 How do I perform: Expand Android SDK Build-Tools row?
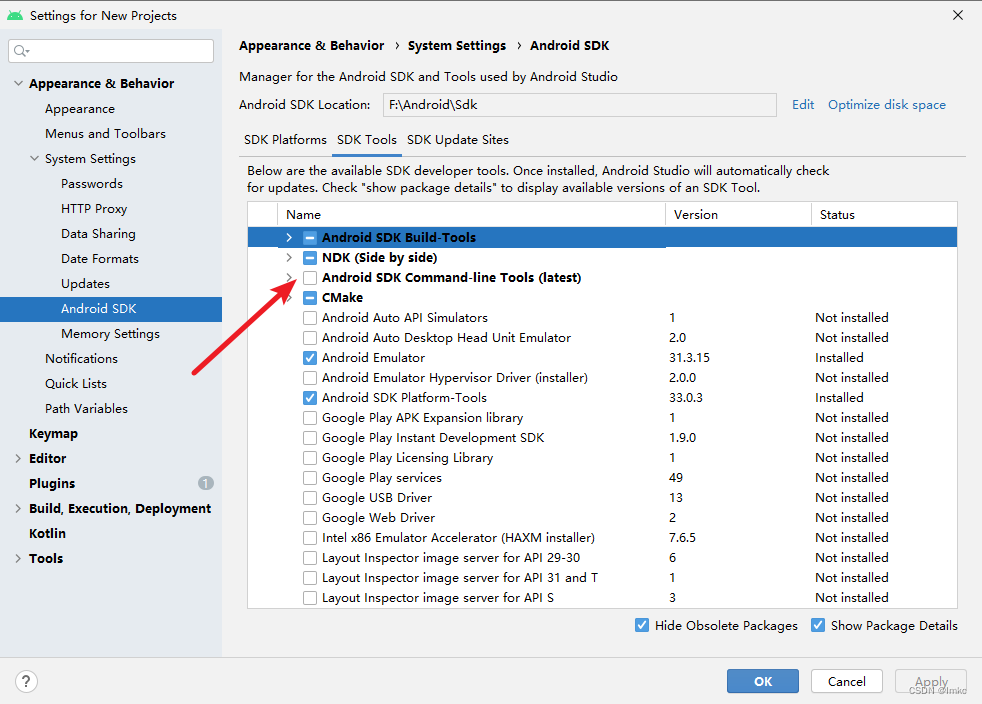pos(289,237)
